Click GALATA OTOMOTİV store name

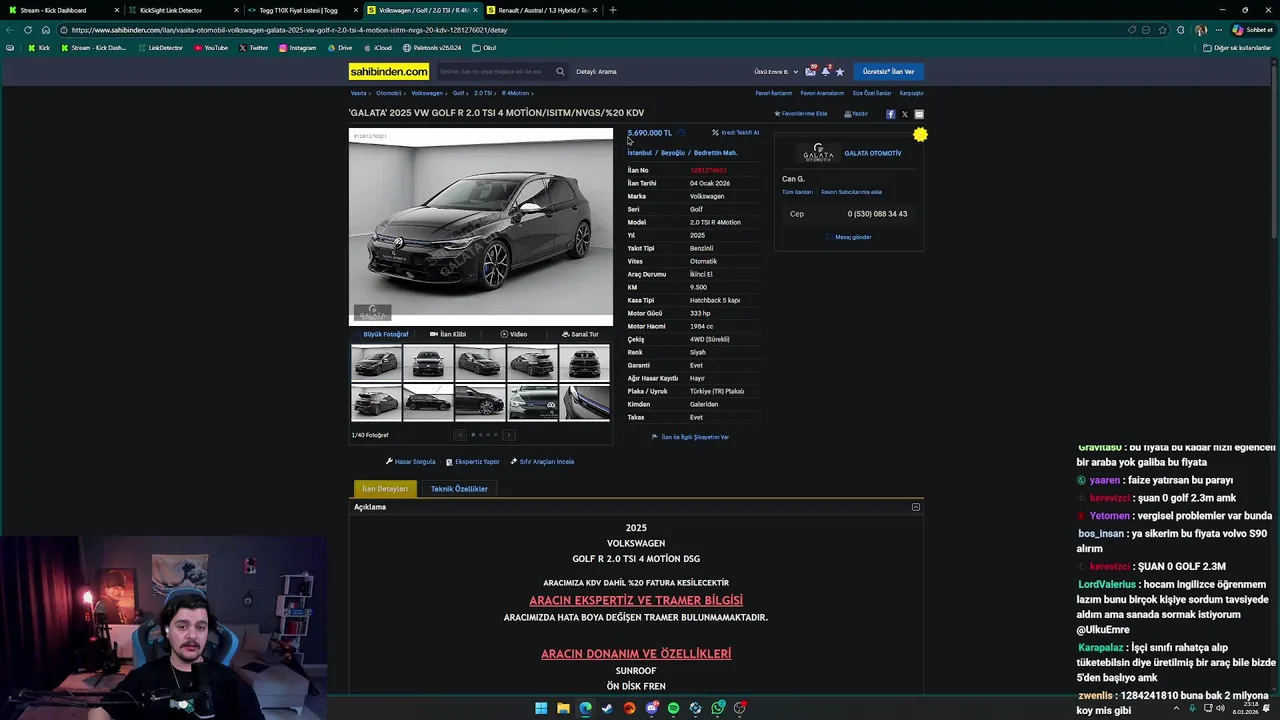coord(873,153)
